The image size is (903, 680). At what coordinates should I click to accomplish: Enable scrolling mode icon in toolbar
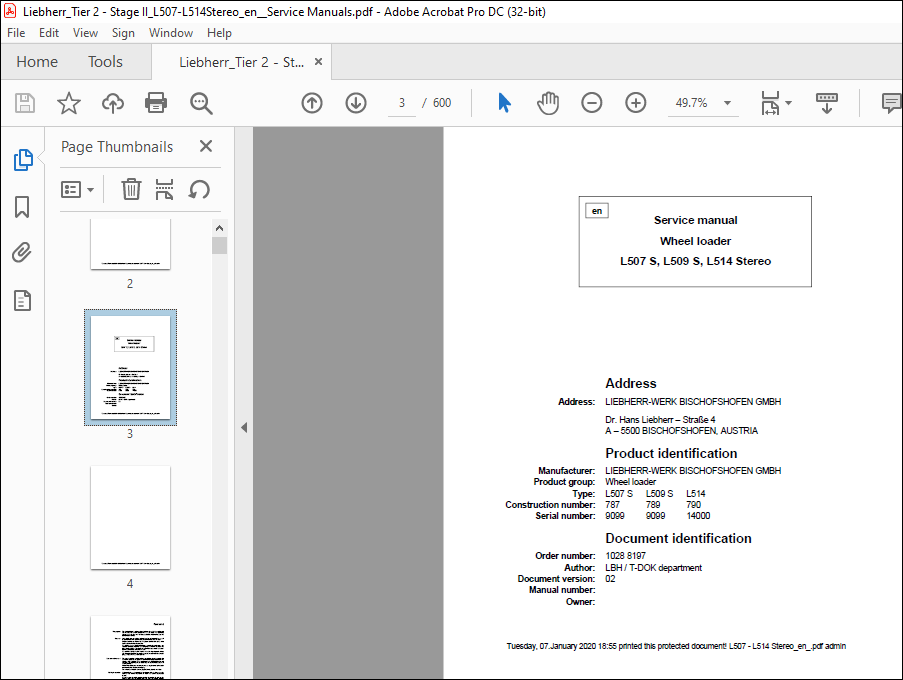826,103
